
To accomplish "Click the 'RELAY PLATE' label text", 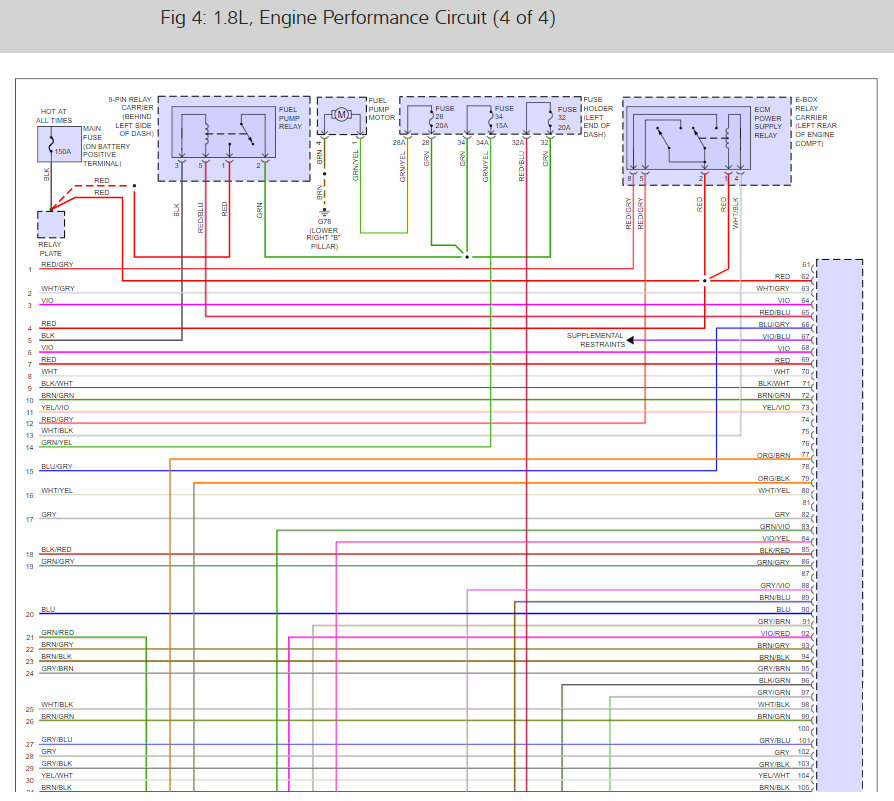I will tap(50, 249).
